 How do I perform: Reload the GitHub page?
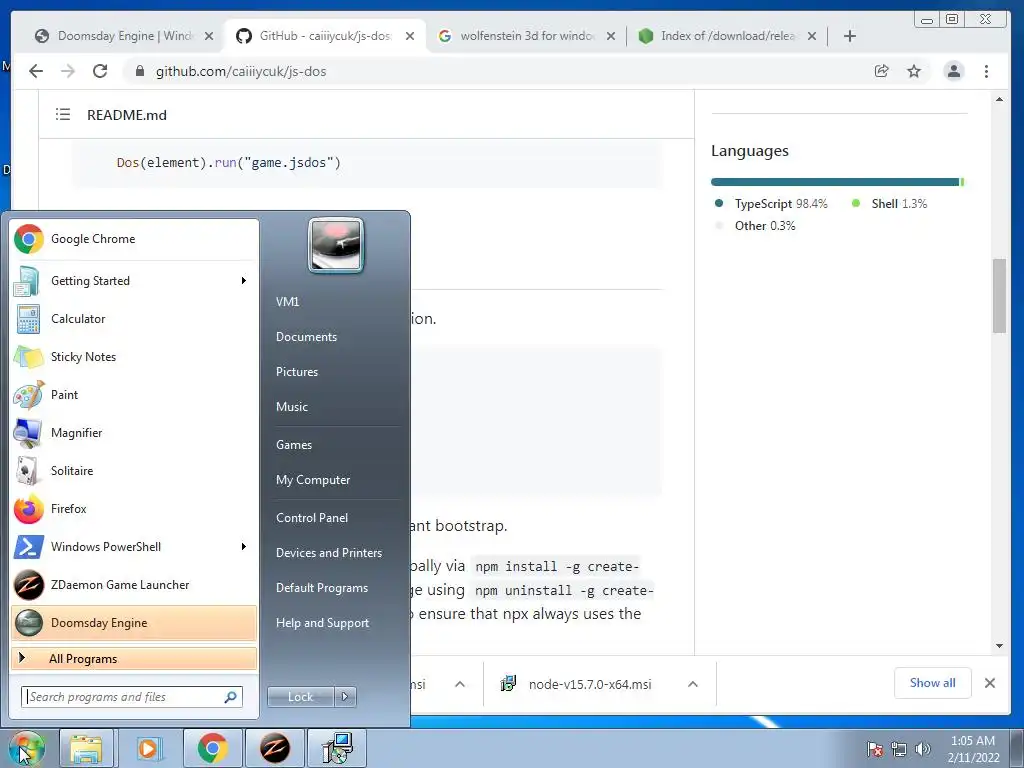[100, 71]
